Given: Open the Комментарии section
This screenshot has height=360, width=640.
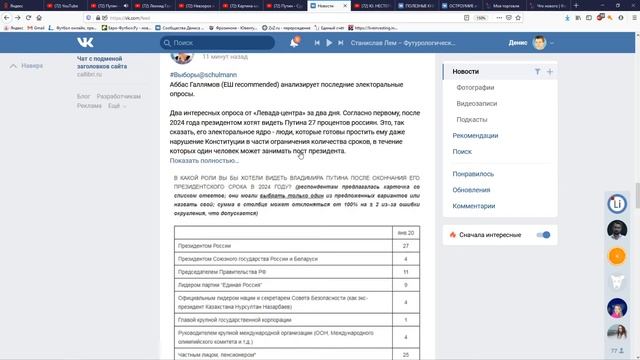Looking at the screenshot, I should click(x=474, y=206).
